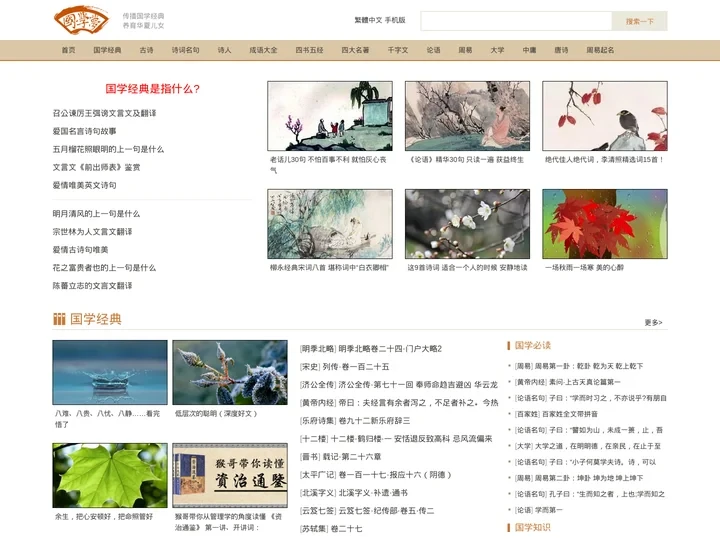Click 更多> link in 国学经典 section
The image size is (720, 540).
(x=653, y=322)
